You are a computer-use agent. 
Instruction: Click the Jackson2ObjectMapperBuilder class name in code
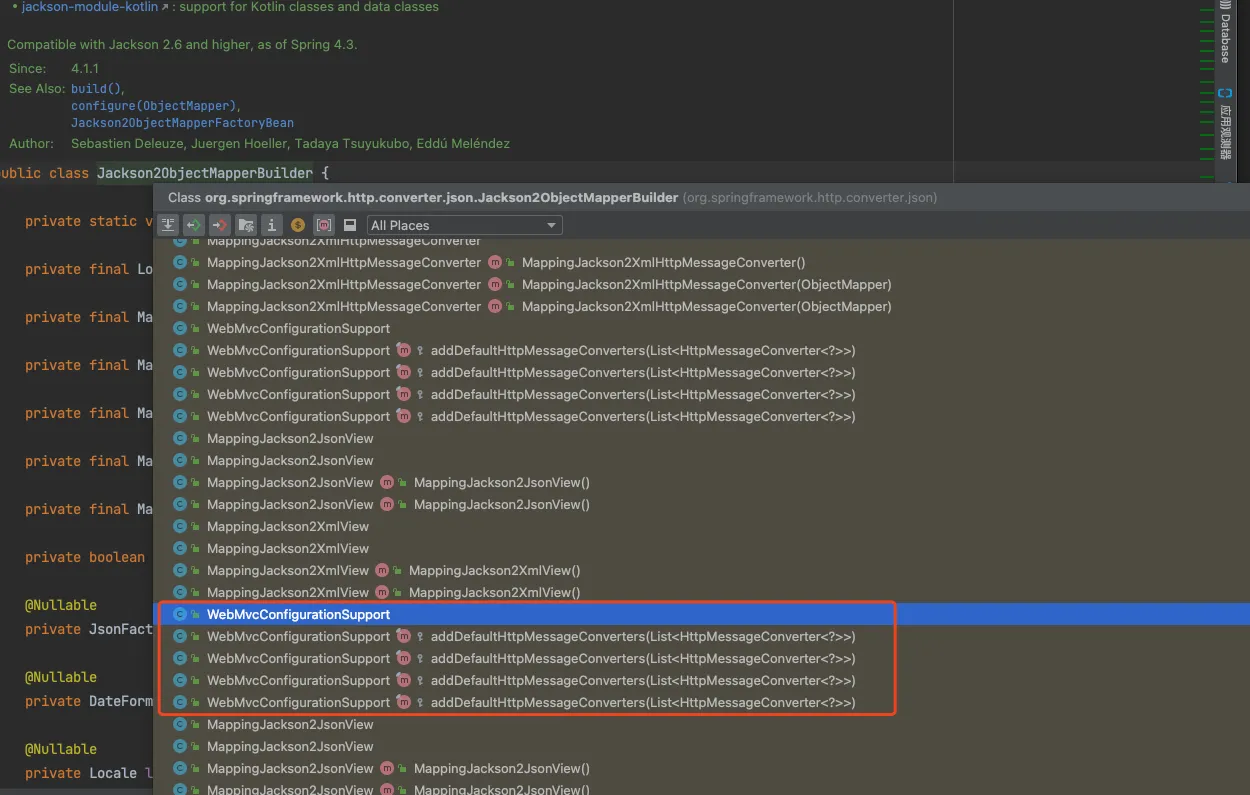pyautogui.click(x=204, y=173)
